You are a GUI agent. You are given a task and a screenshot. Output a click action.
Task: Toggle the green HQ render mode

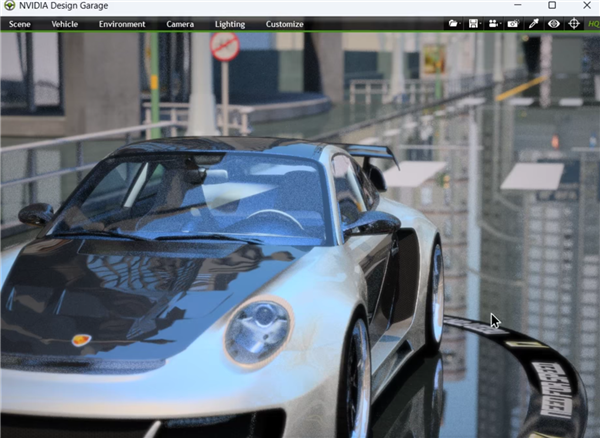(x=594, y=24)
